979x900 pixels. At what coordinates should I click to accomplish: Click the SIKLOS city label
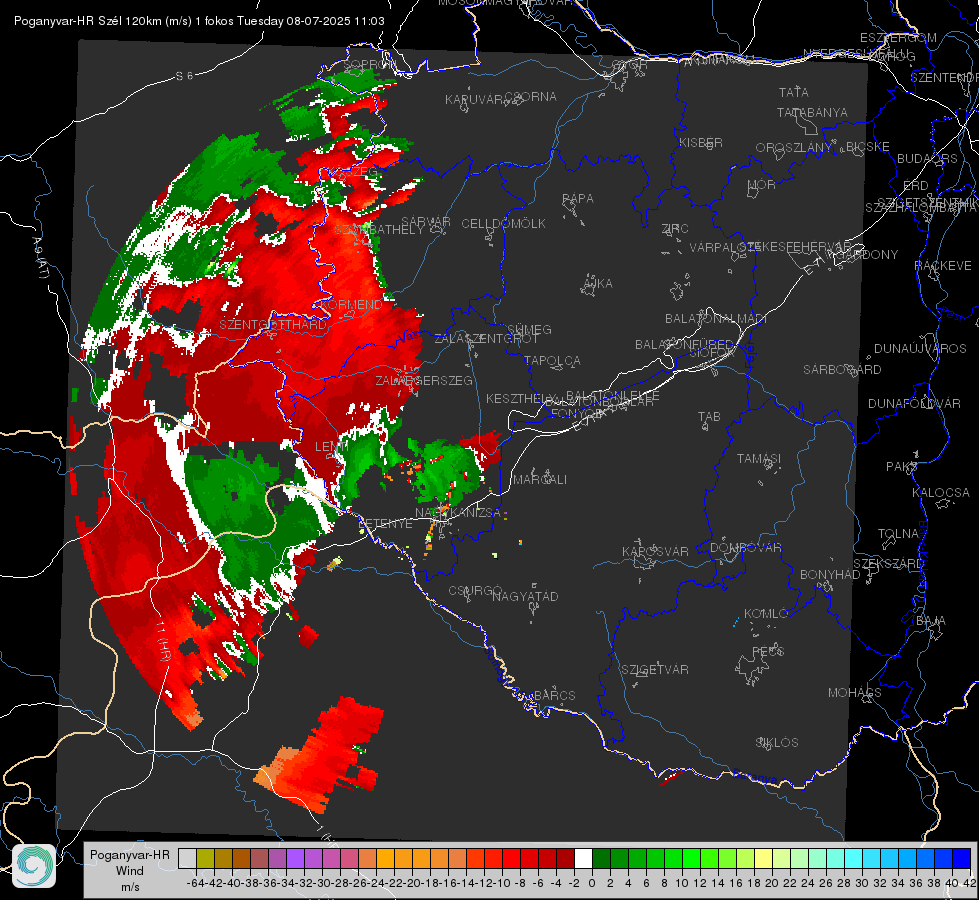click(777, 743)
